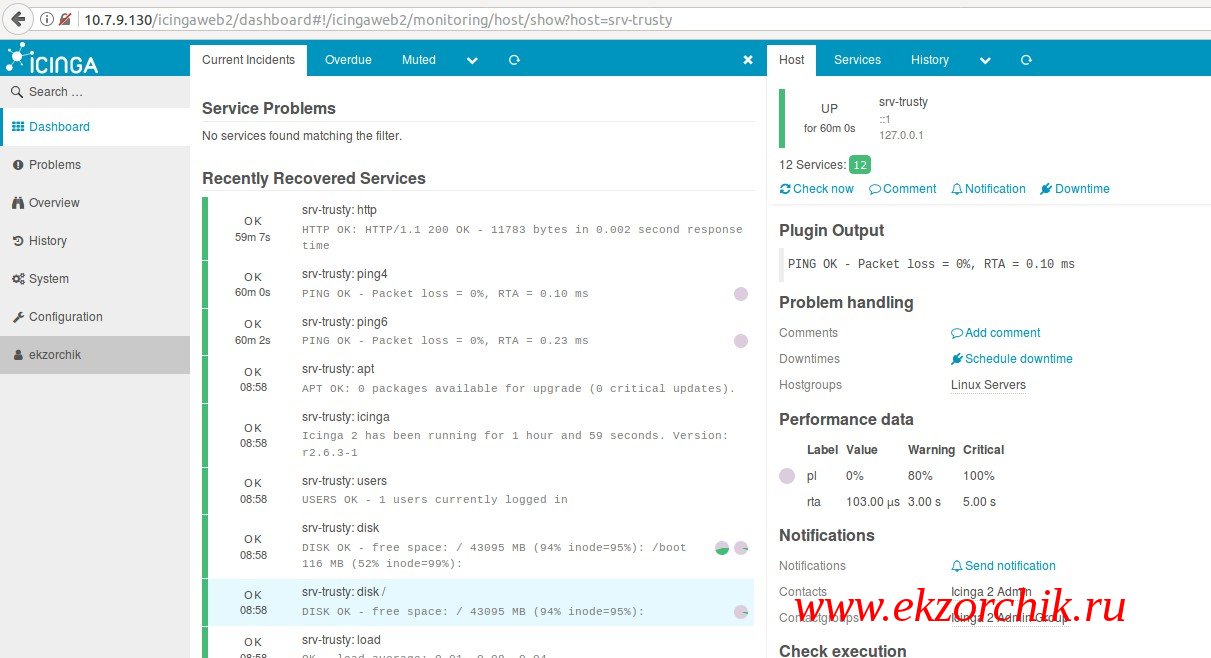Image resolution: width=1211 pixels, height=658 pixels.
Task: Expand the dashboard tabs dropdown chevron
Action: tap(472, 60)
